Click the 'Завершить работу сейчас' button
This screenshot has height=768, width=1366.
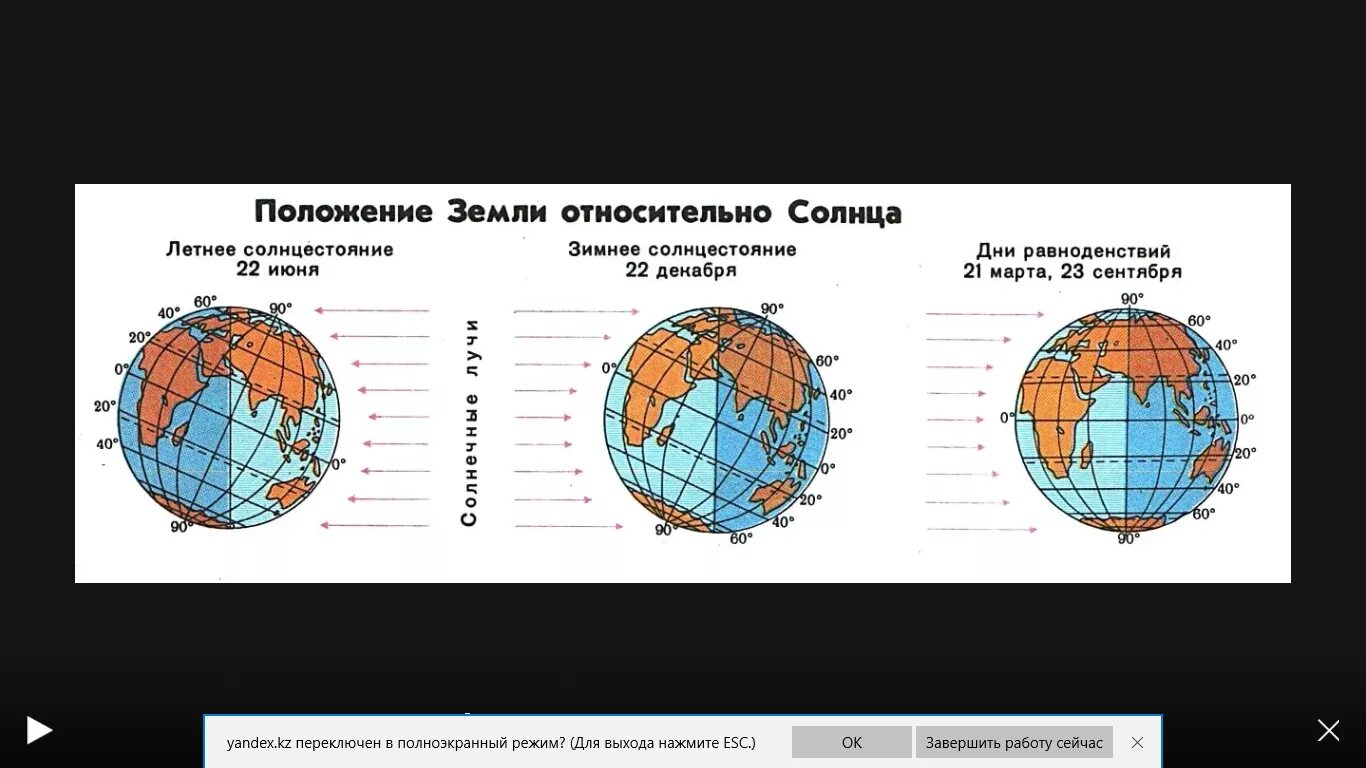1014,742
